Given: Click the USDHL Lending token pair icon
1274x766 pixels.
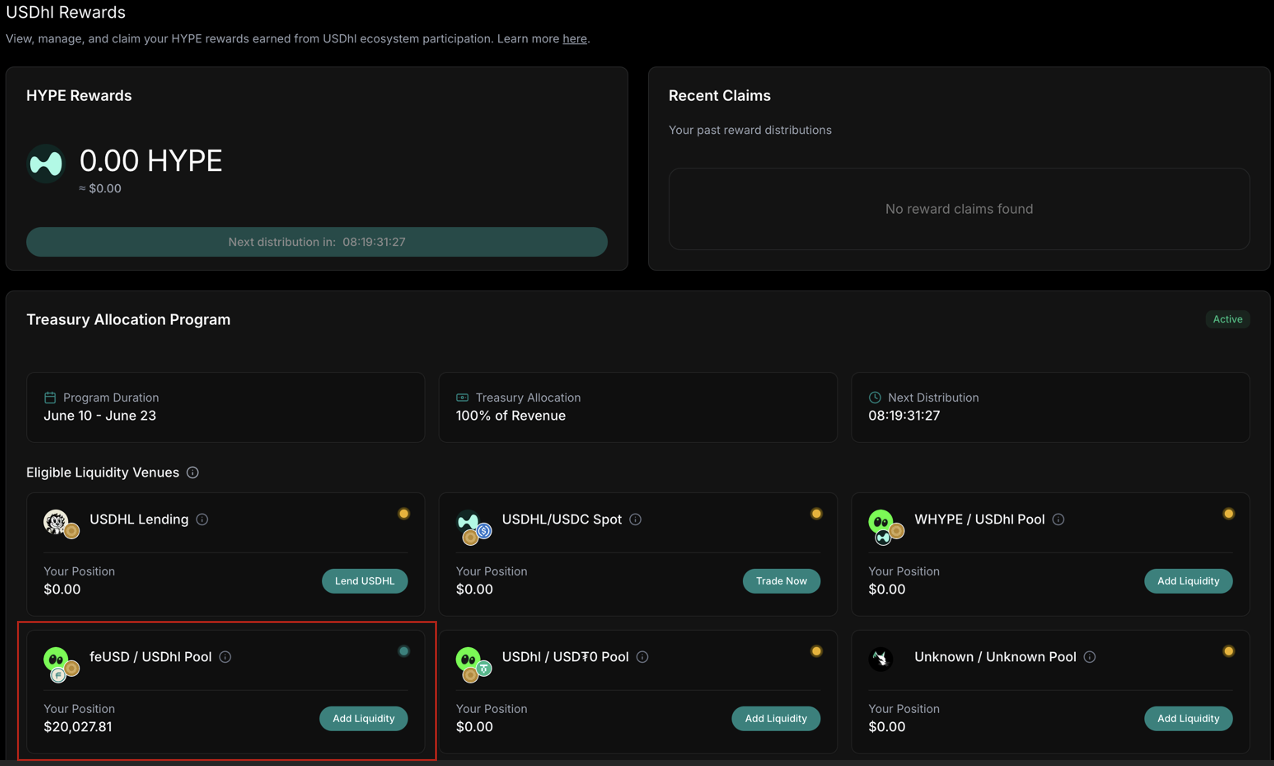Looking at the screenshot, I should (x=61, y=523).
